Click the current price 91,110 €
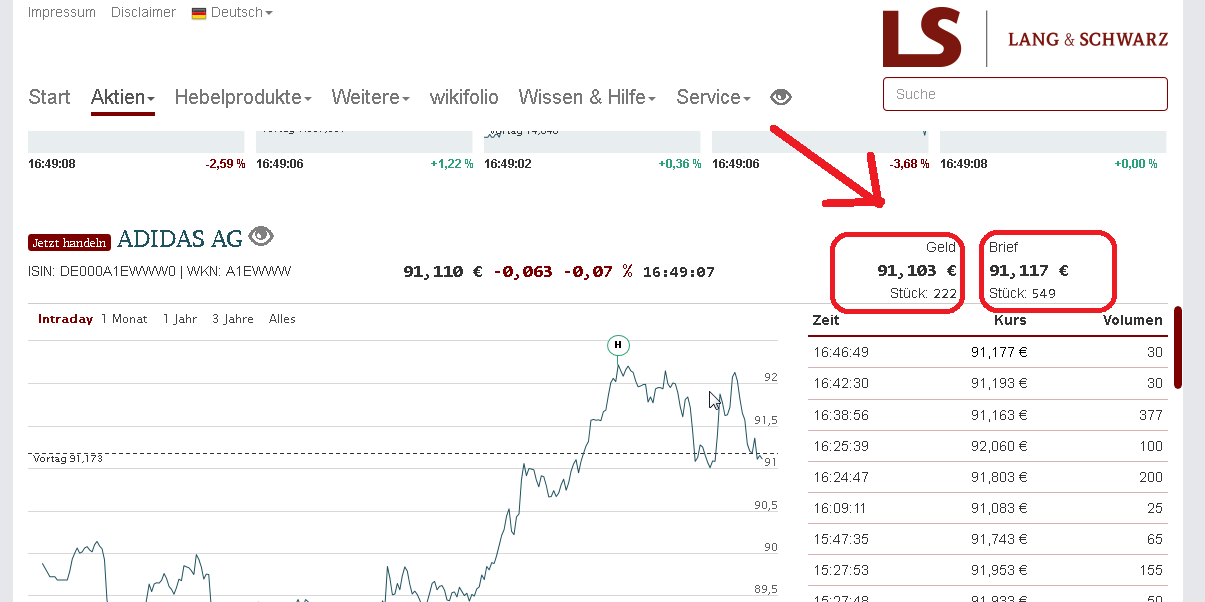This screenshot has width=1205, height=602. (x=443, y=271)
